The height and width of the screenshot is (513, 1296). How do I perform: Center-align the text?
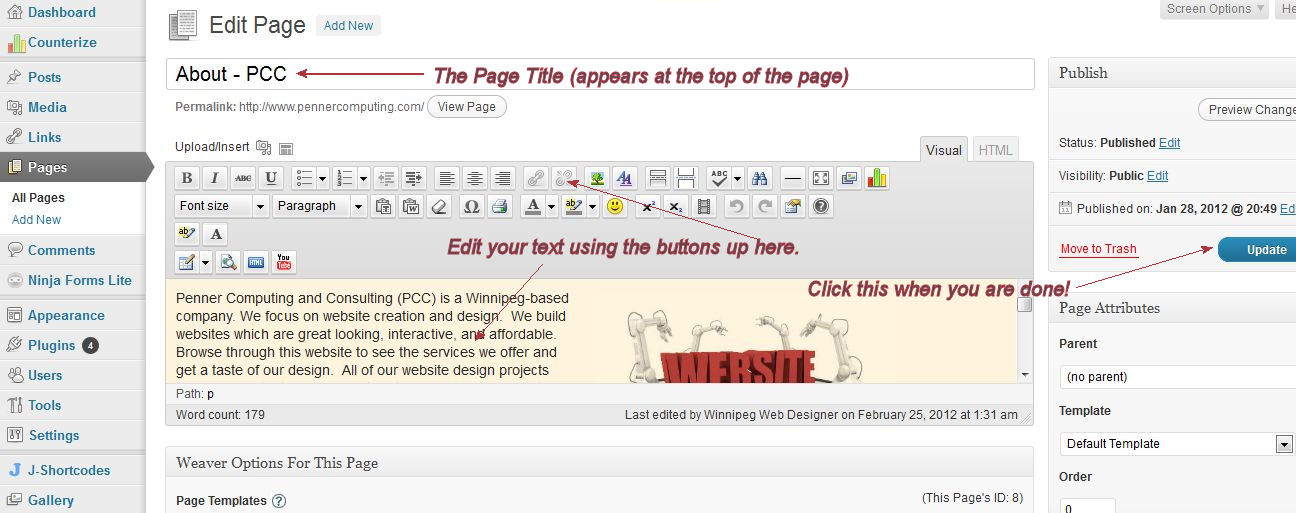click(x=475, y=179)
